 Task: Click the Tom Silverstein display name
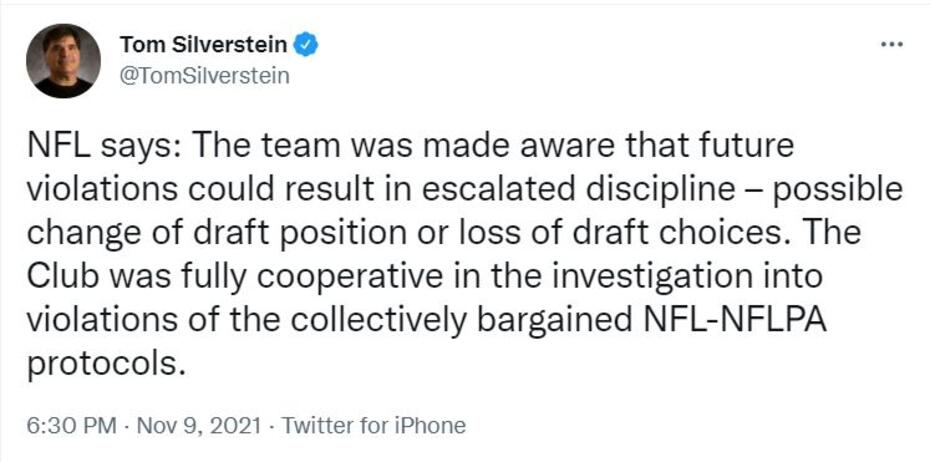203,44
